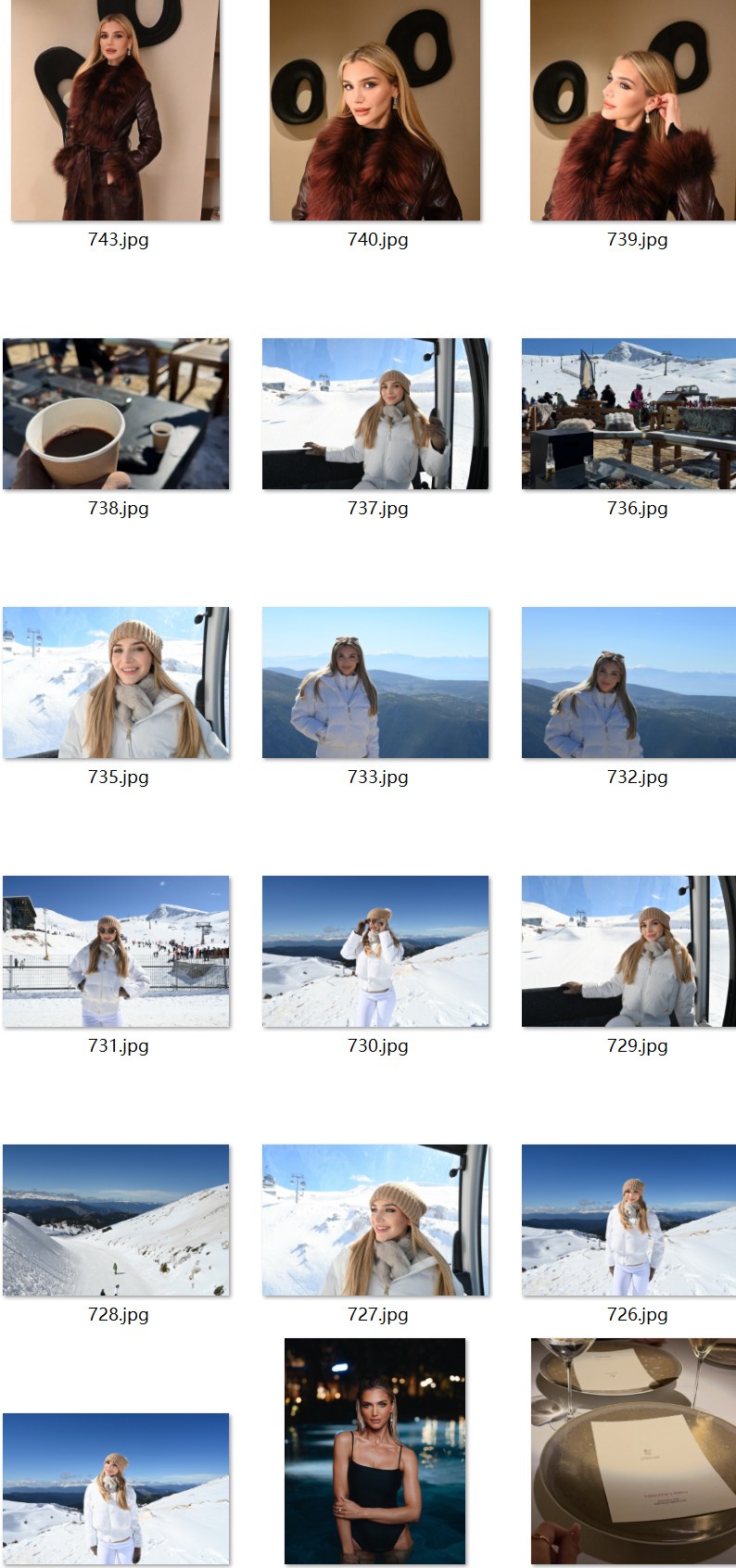Click the 743.jpg file name

[x=118, y=239]
